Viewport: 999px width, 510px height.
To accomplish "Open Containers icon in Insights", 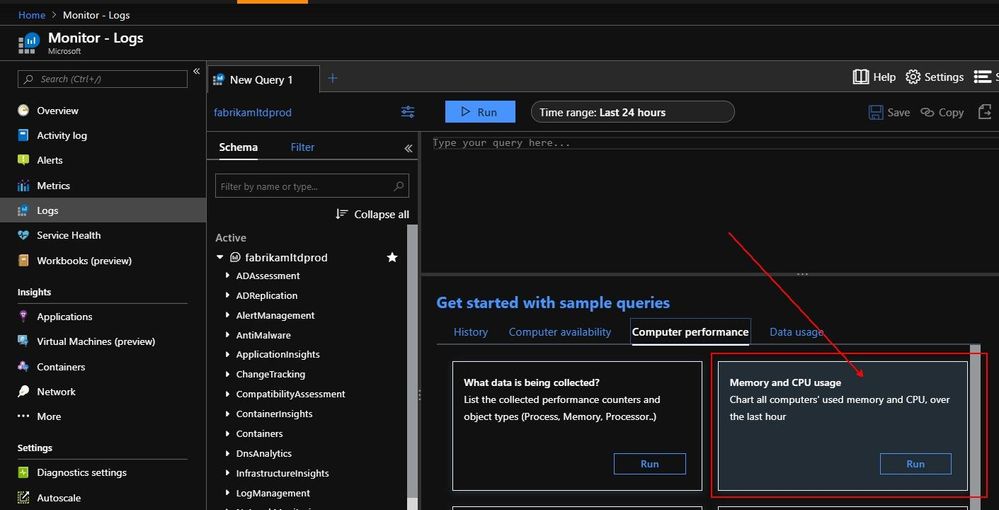I will click(24, 367).
